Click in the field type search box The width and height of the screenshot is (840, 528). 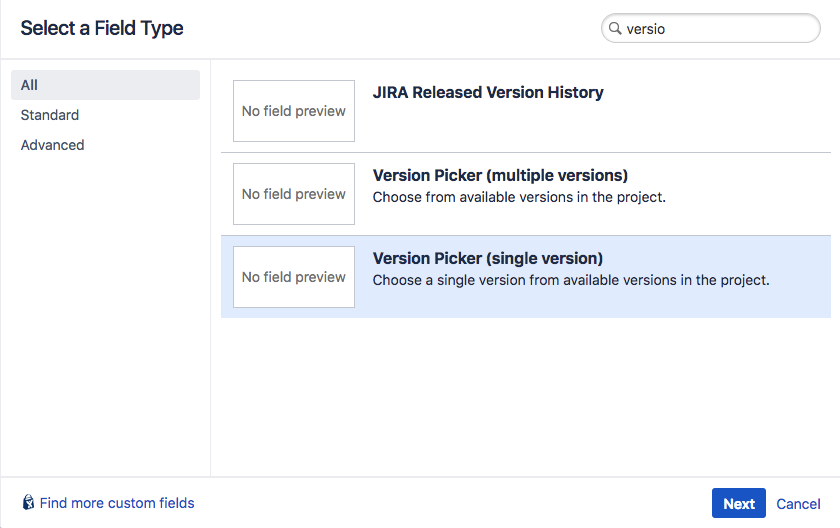[710, 28]
